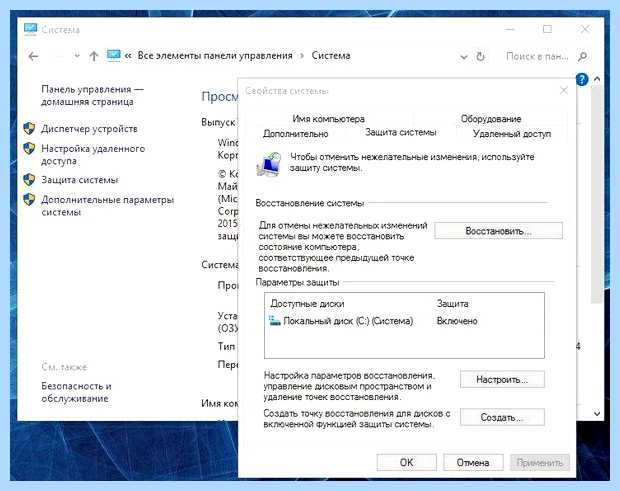620x491 pixels.
Task: Select Локальный диск (C:) (Система) row
Action: (x=404, y=321)
